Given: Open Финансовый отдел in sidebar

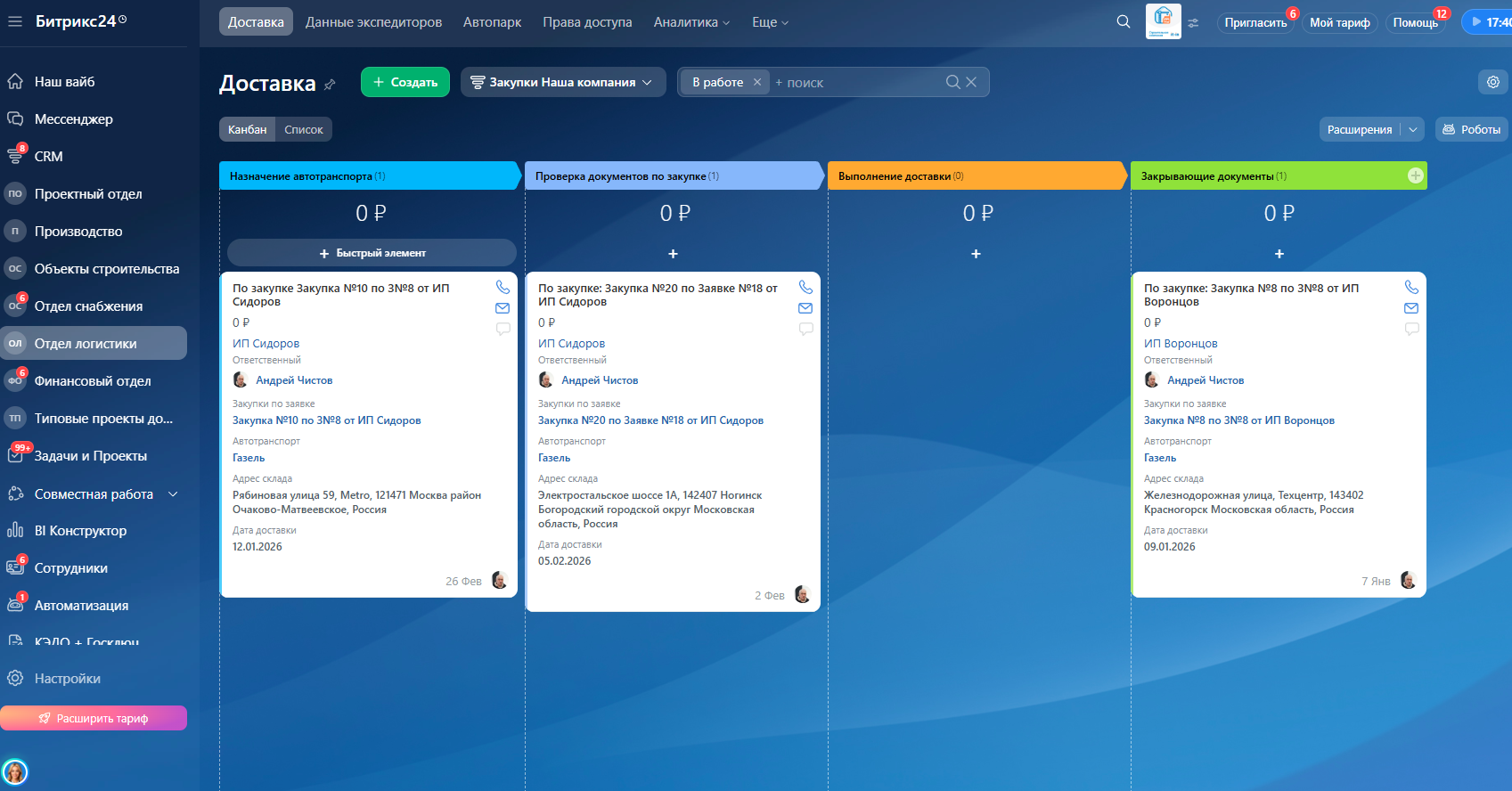Looking at the screenshot, I should [94, 381].
